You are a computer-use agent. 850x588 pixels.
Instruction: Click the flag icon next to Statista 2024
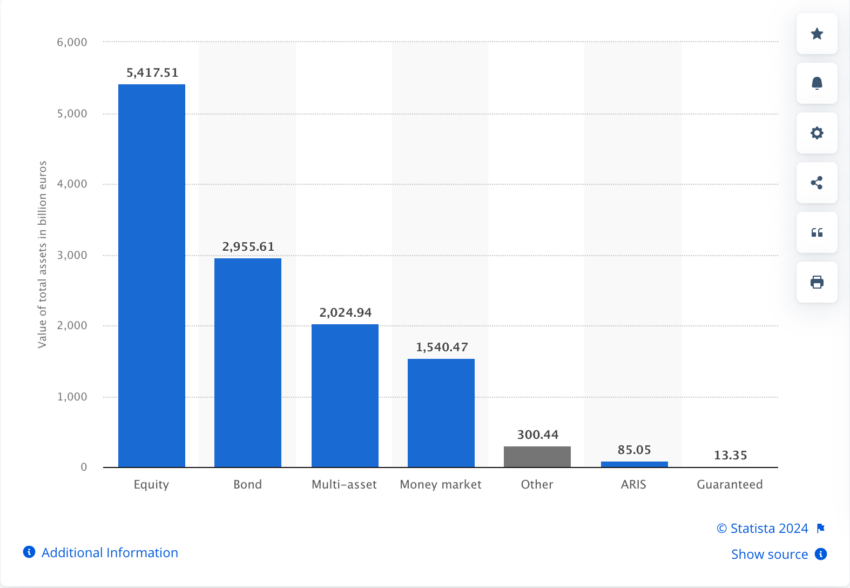coord(821,528)
